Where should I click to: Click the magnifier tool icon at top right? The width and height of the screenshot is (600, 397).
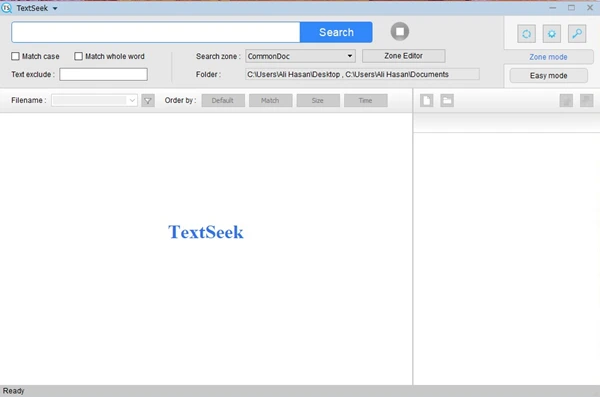[577, 34]
